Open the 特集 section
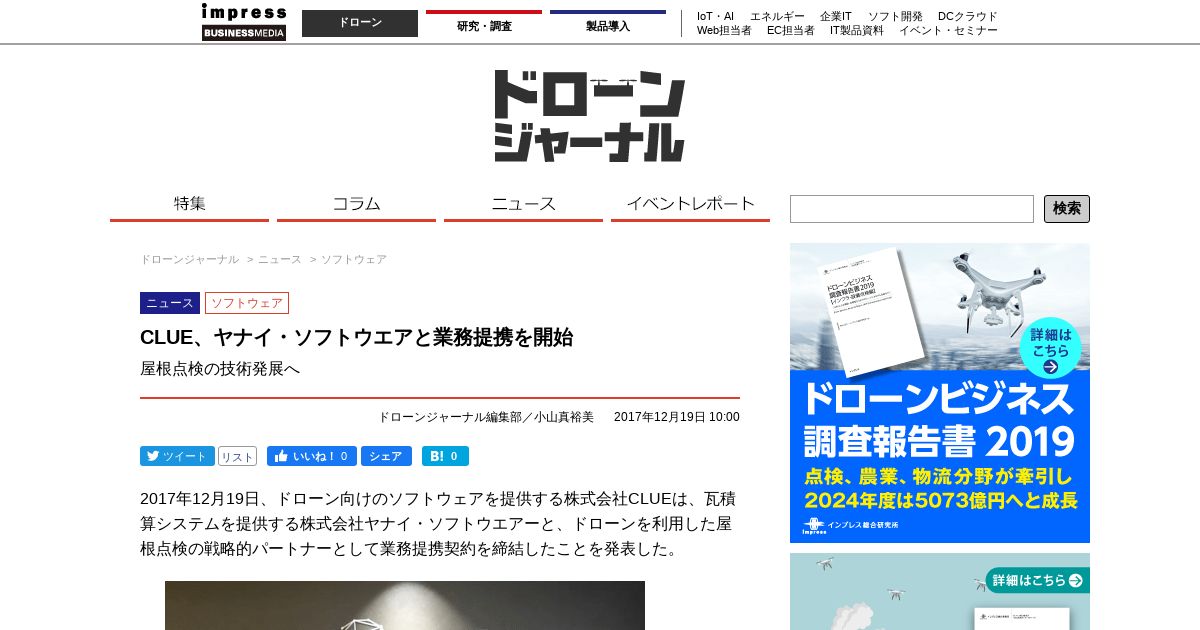The image size is (1200, 630). (189, 204)
